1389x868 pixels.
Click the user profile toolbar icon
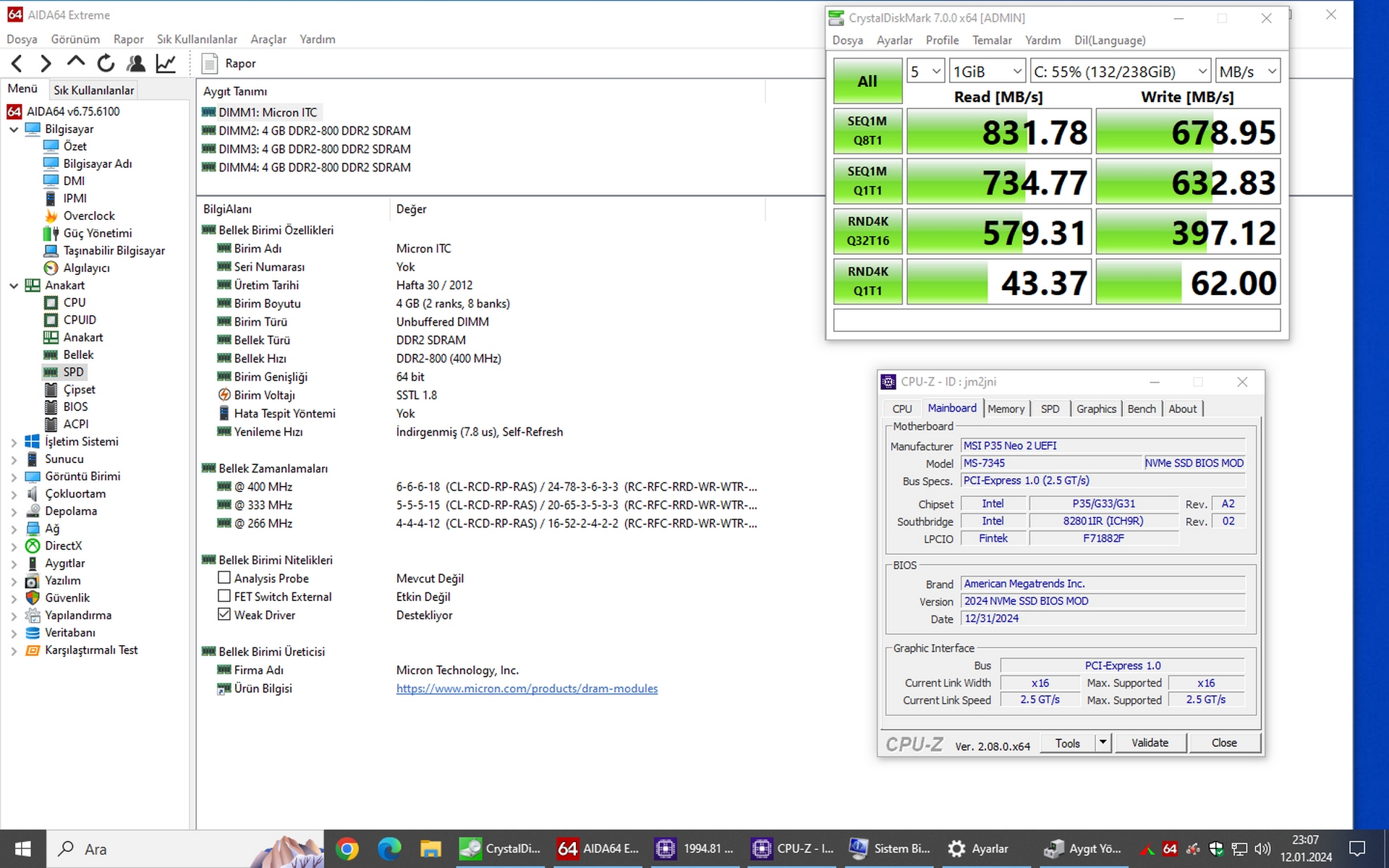coord(135,64)
